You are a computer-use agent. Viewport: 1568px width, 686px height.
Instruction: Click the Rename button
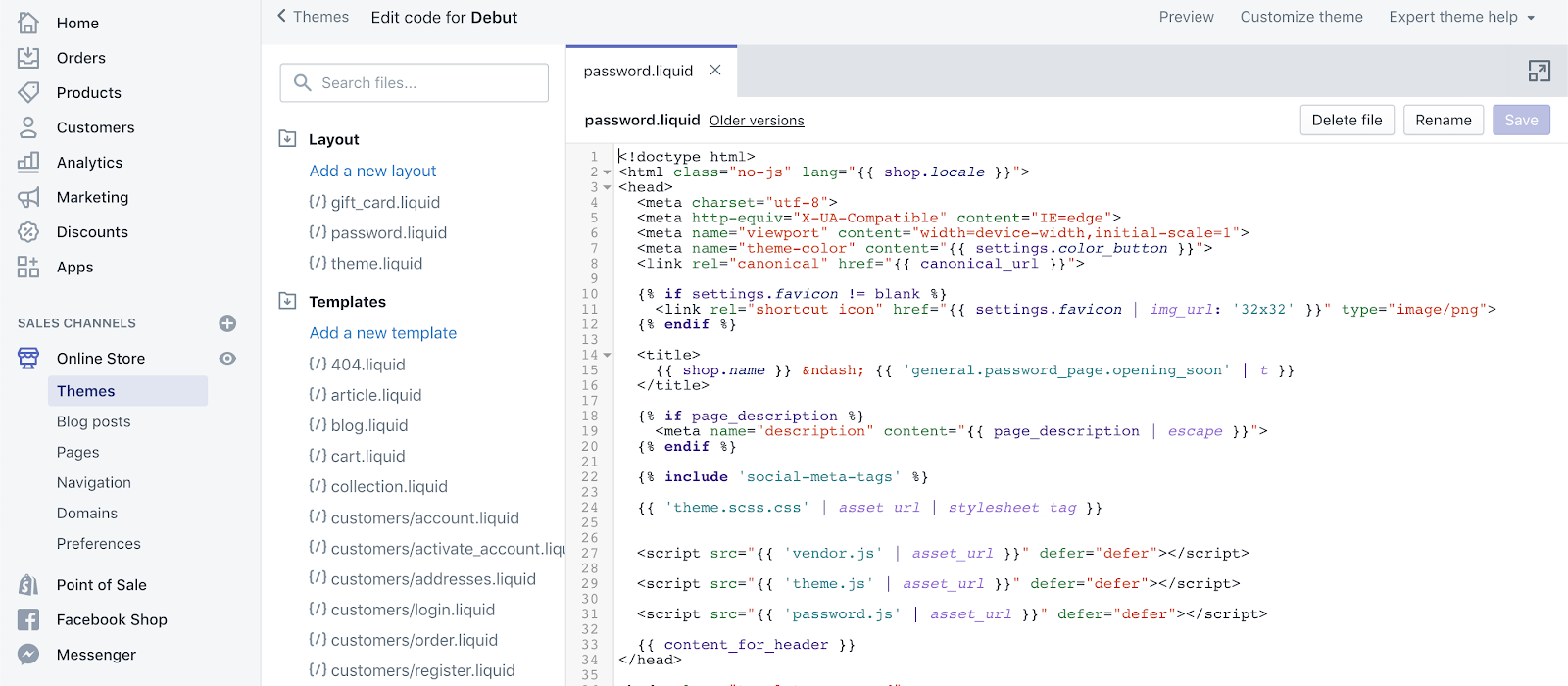1443,120
